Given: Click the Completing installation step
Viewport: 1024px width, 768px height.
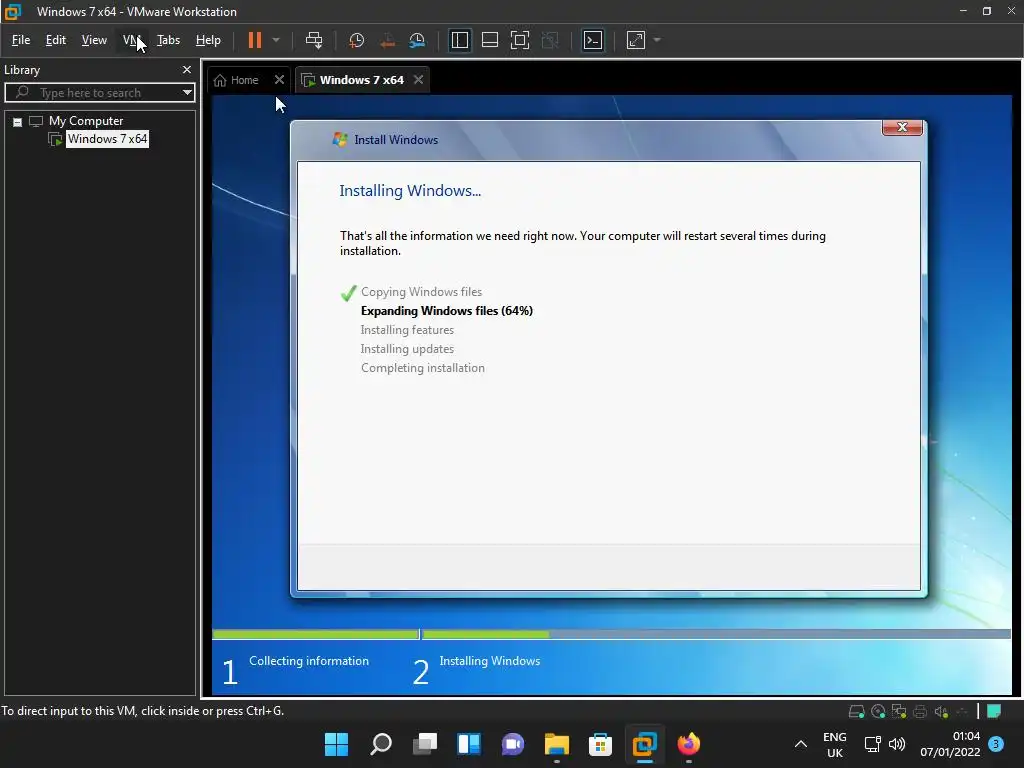Looking at the screenshot, I should (x=423, y=368).
